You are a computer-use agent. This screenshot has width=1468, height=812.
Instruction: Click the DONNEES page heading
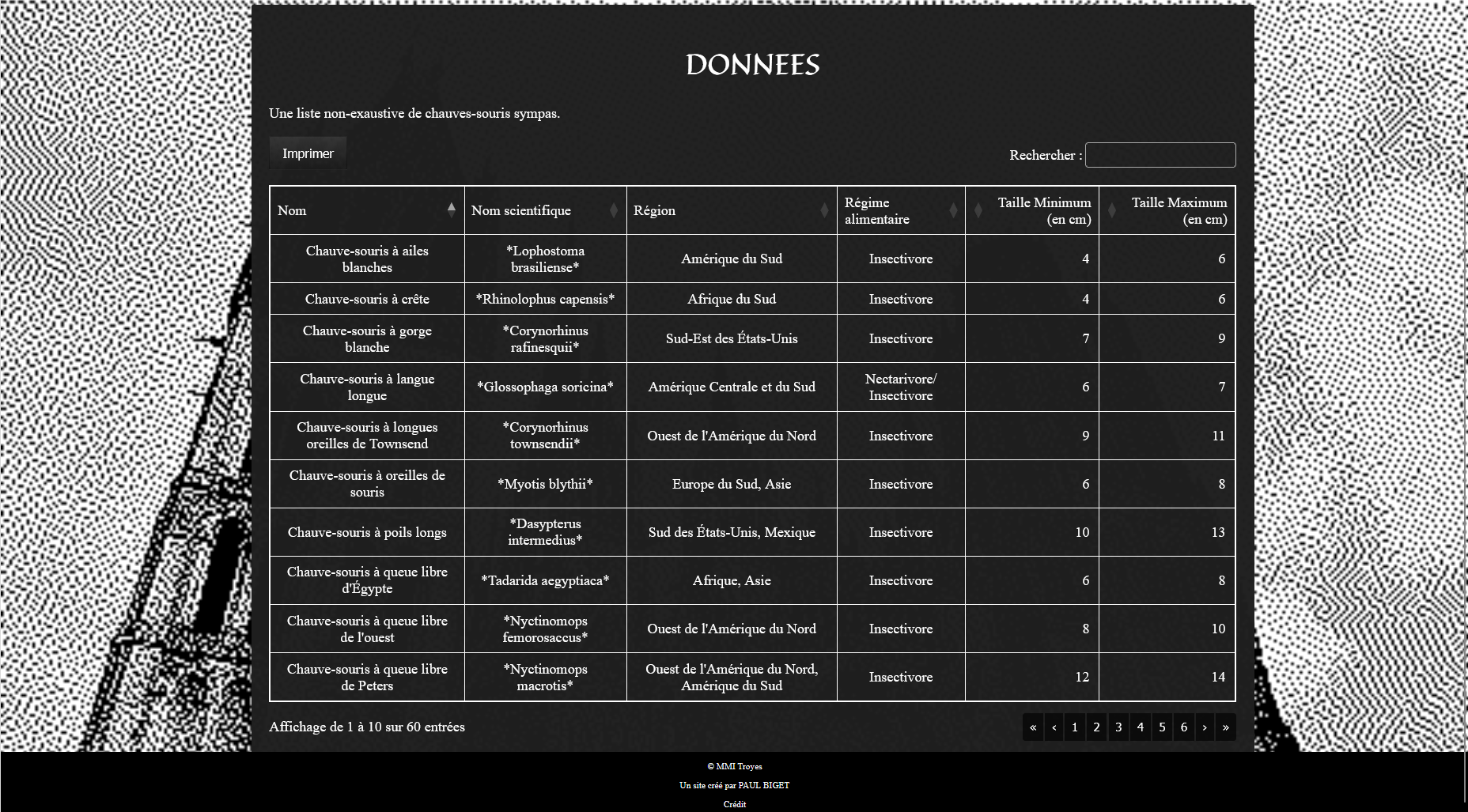tap(752, 65)
